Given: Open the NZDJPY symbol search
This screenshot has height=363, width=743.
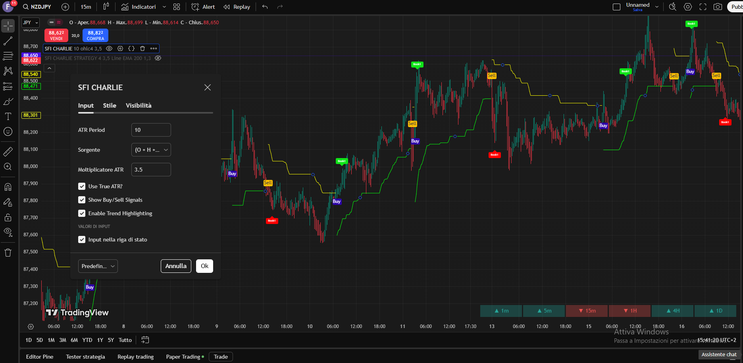Looking at the screenshot, I should [x=37, y=7].
